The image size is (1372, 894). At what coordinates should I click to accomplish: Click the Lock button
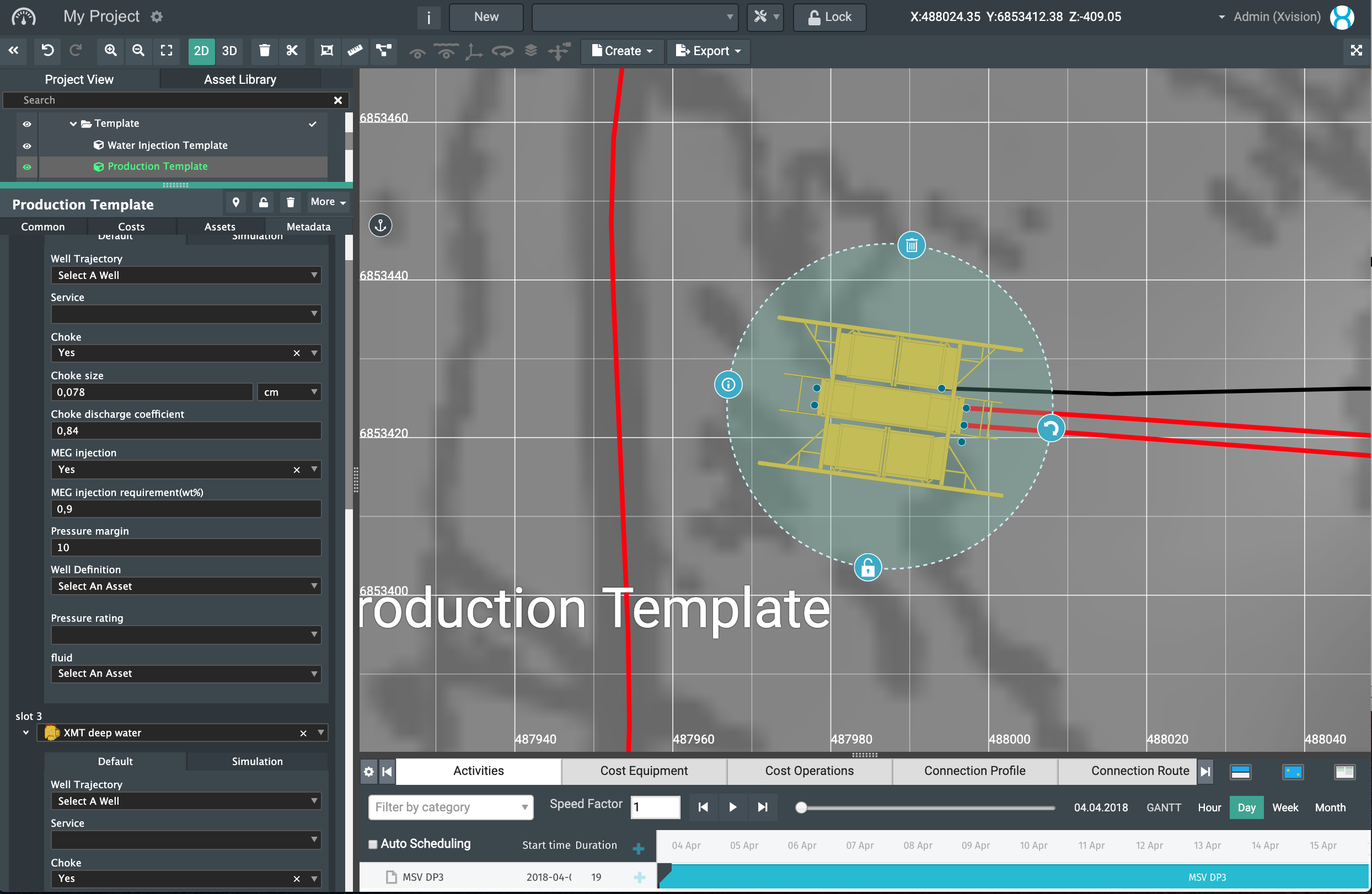[829, 17]
